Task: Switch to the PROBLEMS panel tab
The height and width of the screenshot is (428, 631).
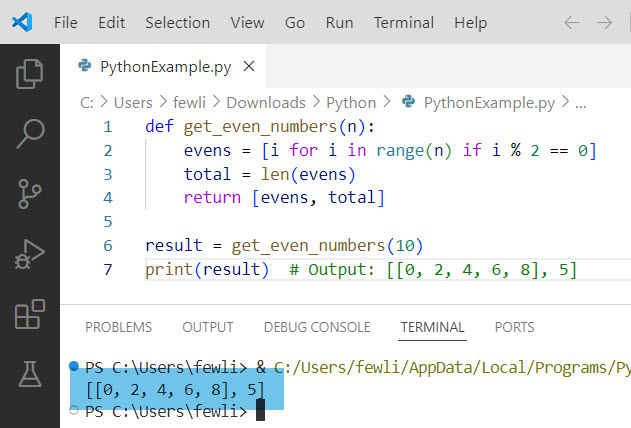Action: point(118,327)
